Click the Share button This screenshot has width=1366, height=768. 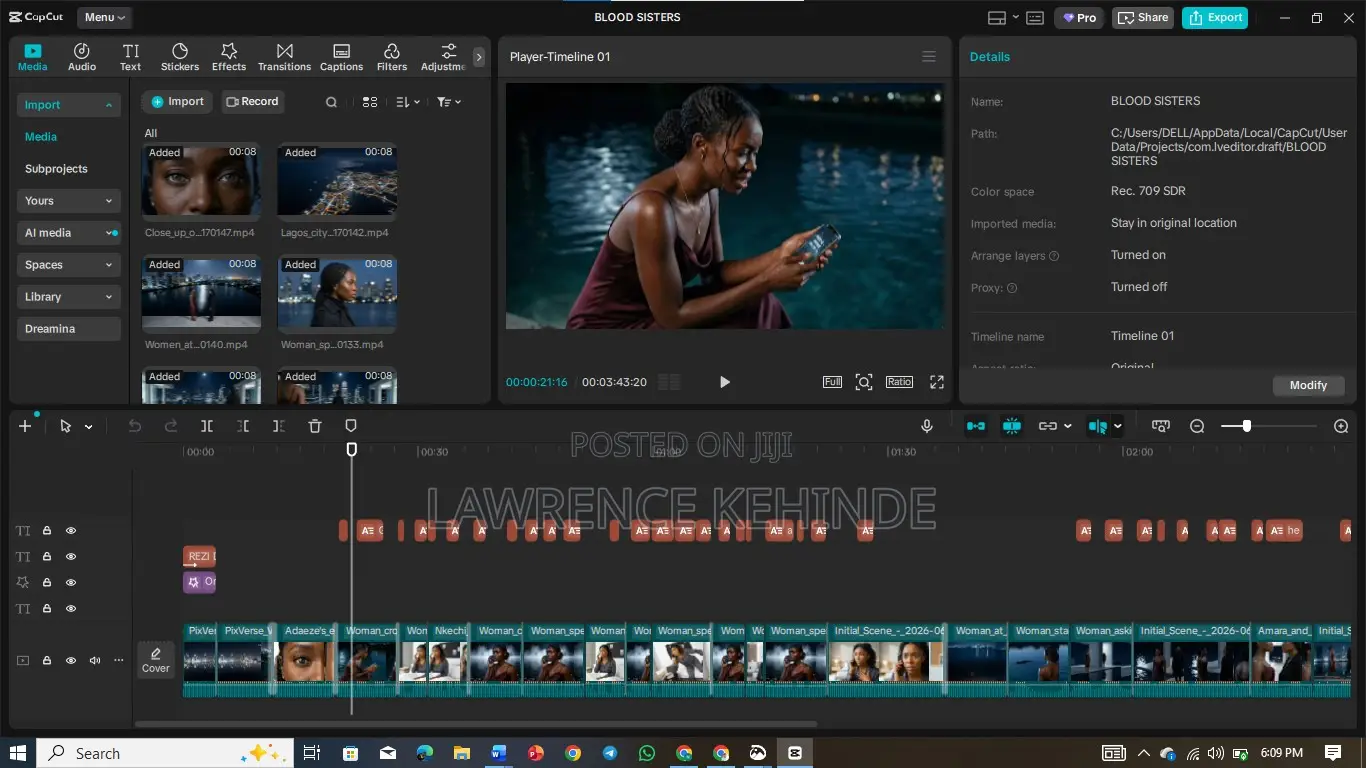[1143, 18]
